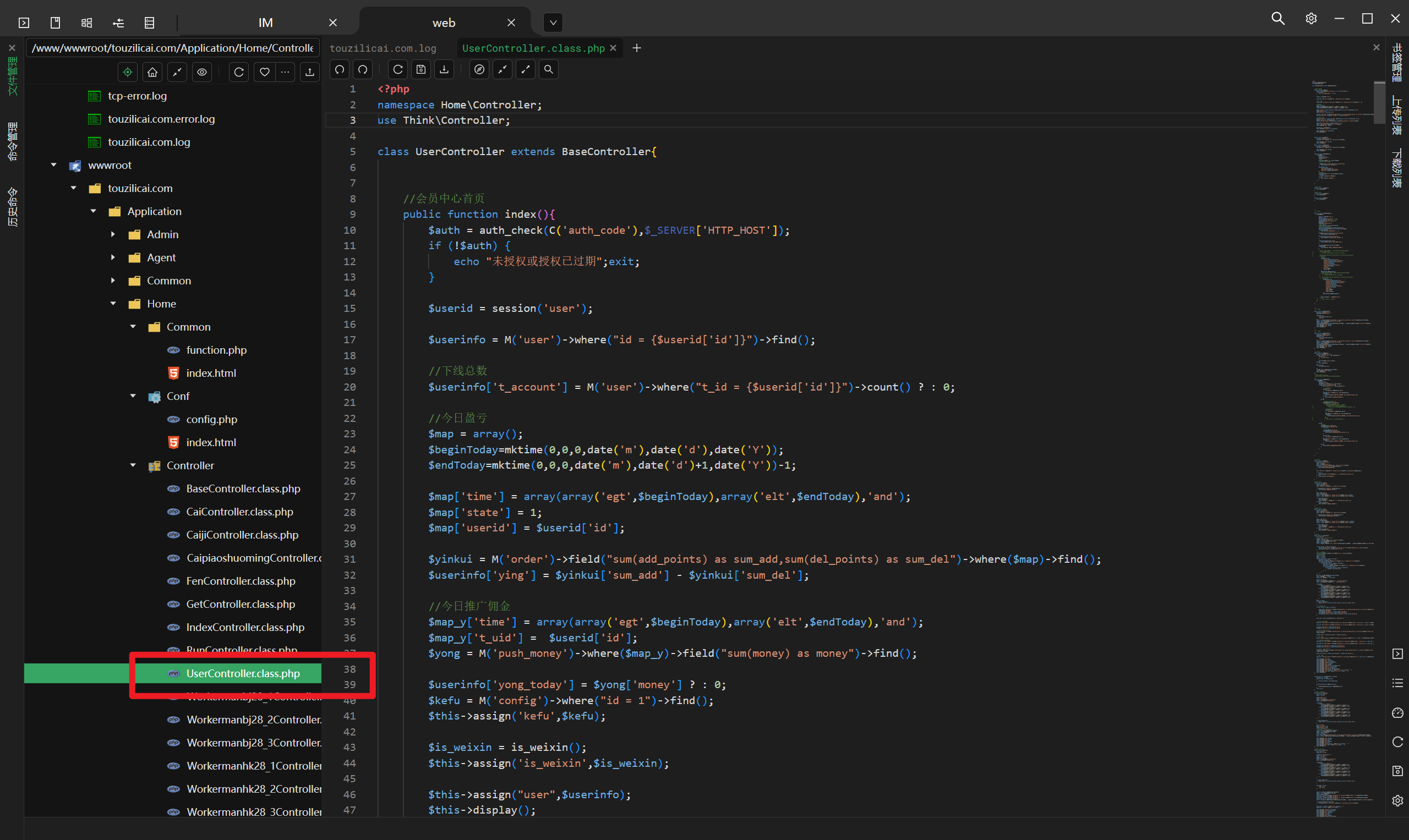Open global search in title bar

click(x=1277, y=18)
